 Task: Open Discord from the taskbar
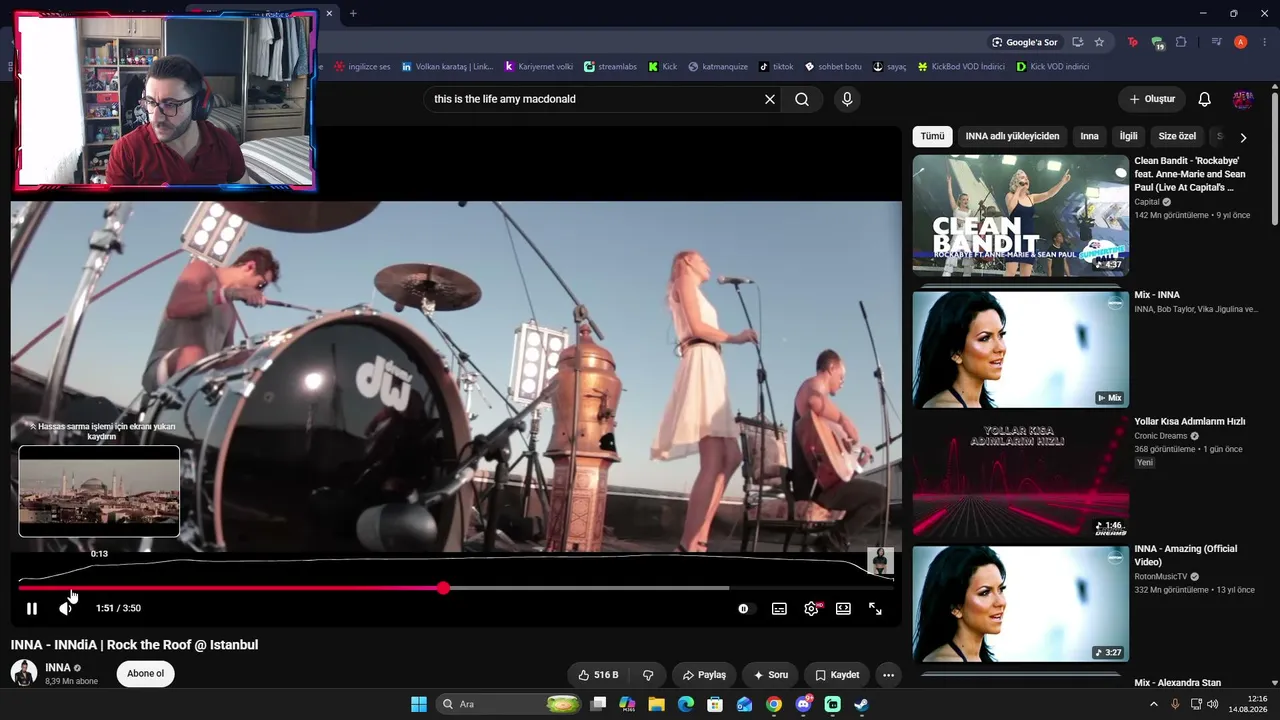(x=803, y=704)
